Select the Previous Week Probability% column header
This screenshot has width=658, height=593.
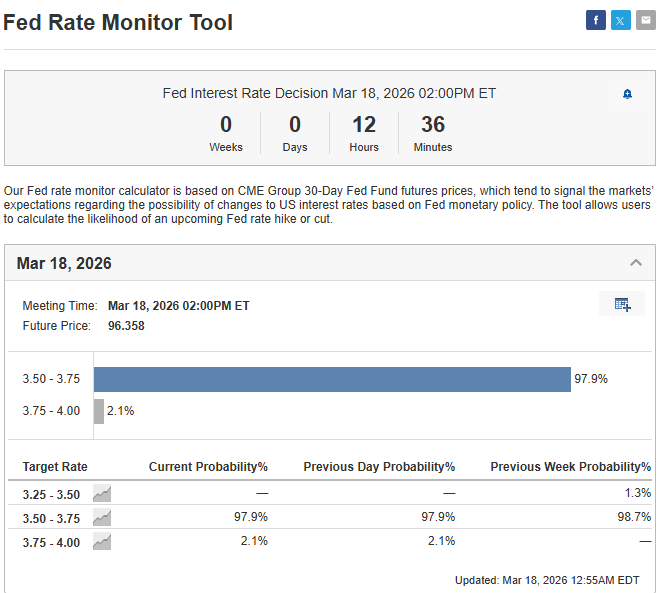coord(570,467)
